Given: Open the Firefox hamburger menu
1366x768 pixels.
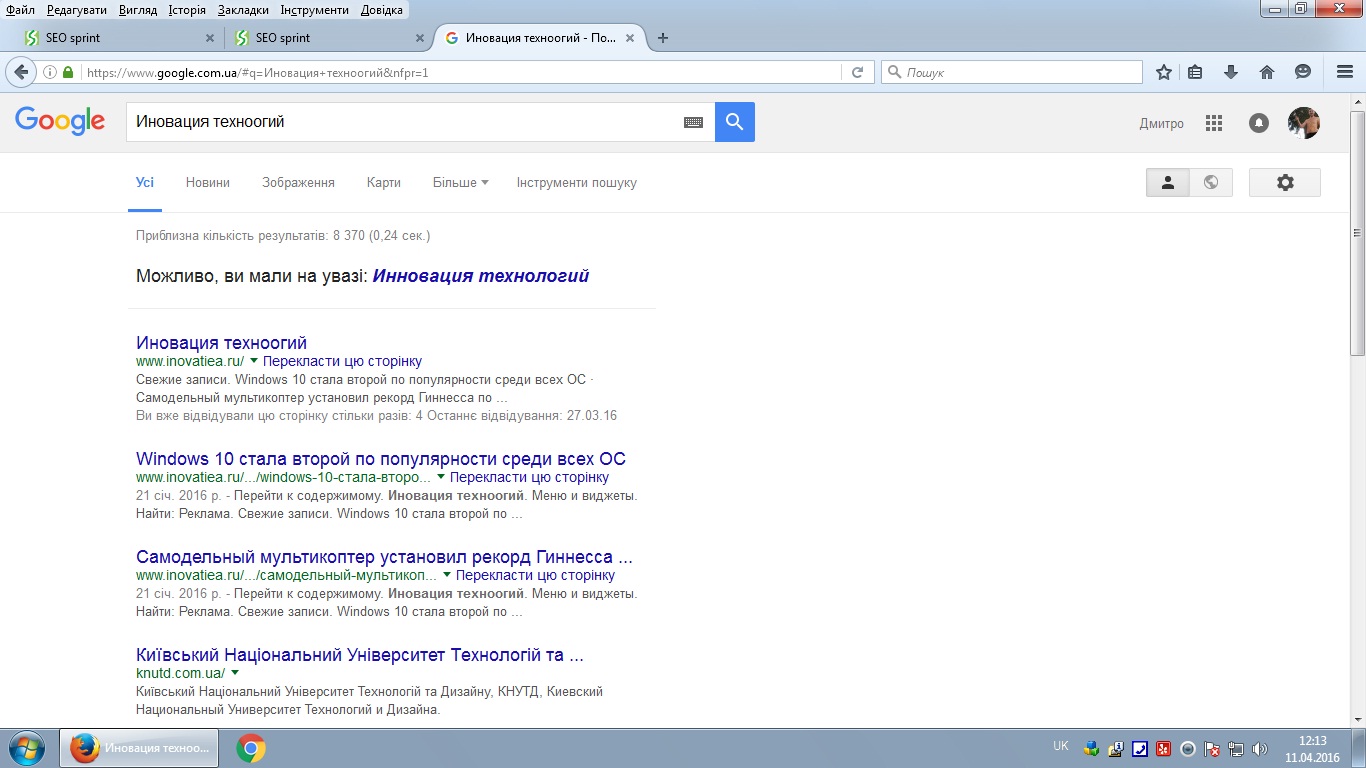Looking at the screenshot, I should pos(1345,72).
